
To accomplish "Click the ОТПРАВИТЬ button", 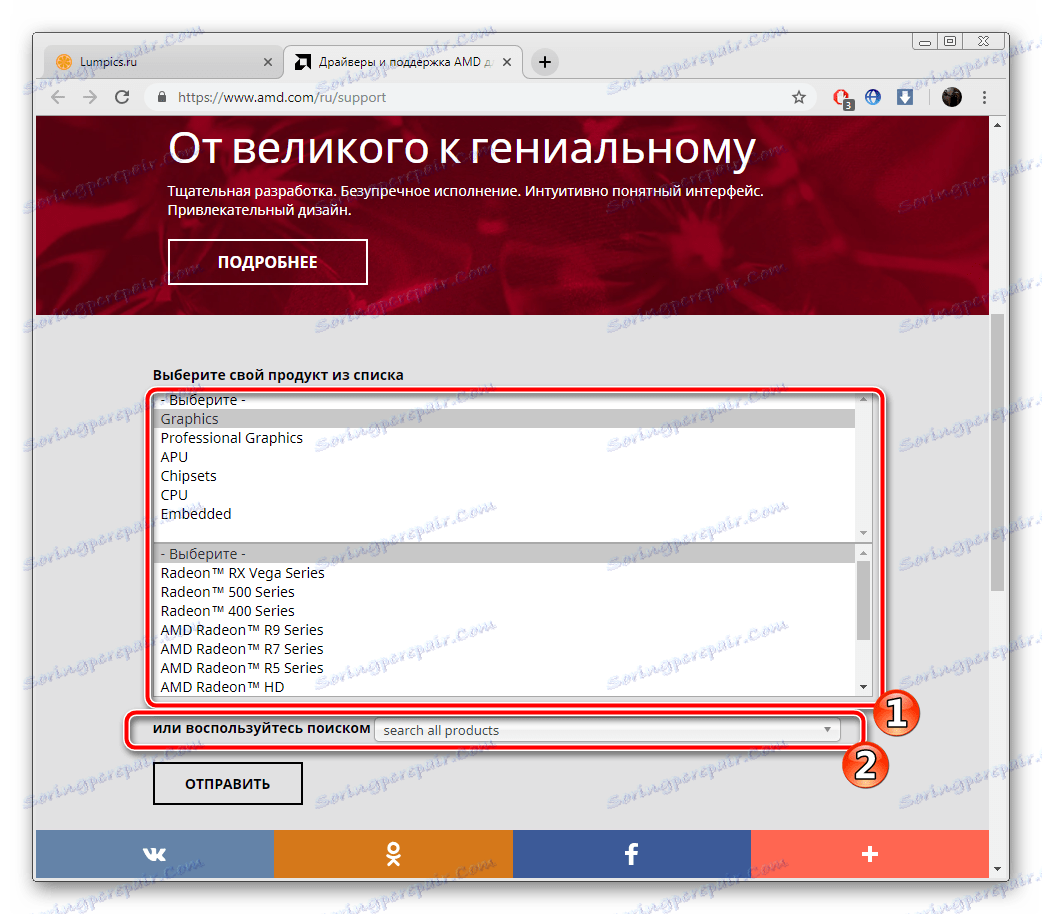I will pyautogui.click(x=227, y=783).
